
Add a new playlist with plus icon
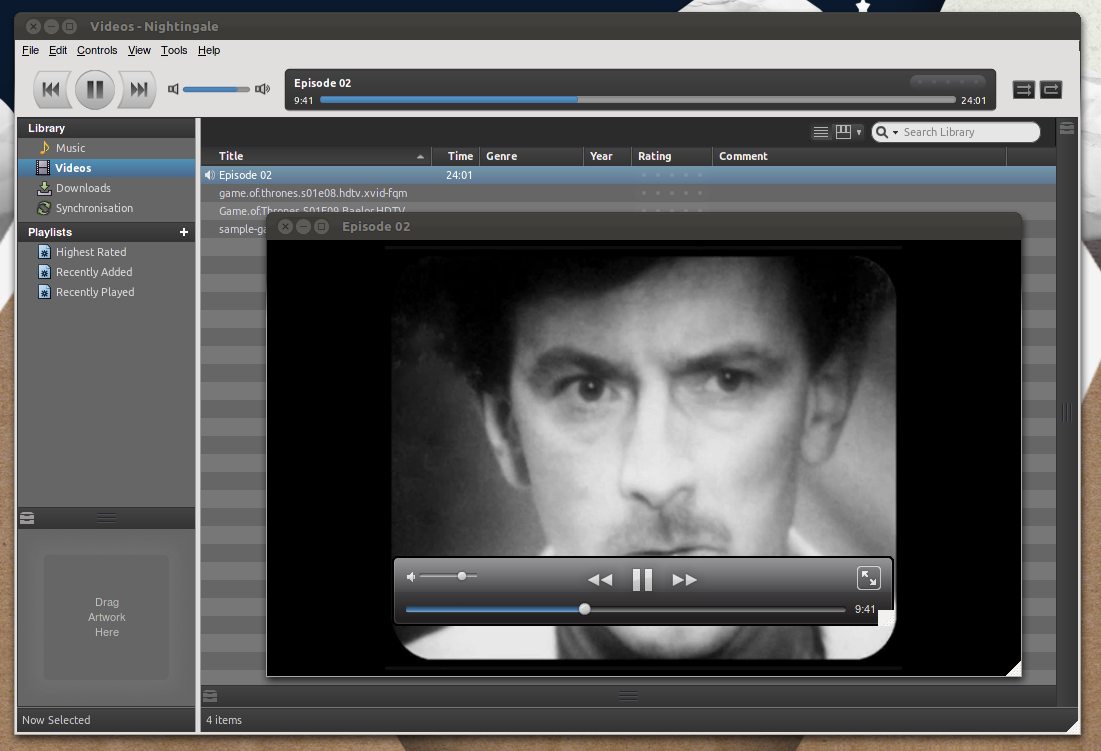tap(184, 232)
